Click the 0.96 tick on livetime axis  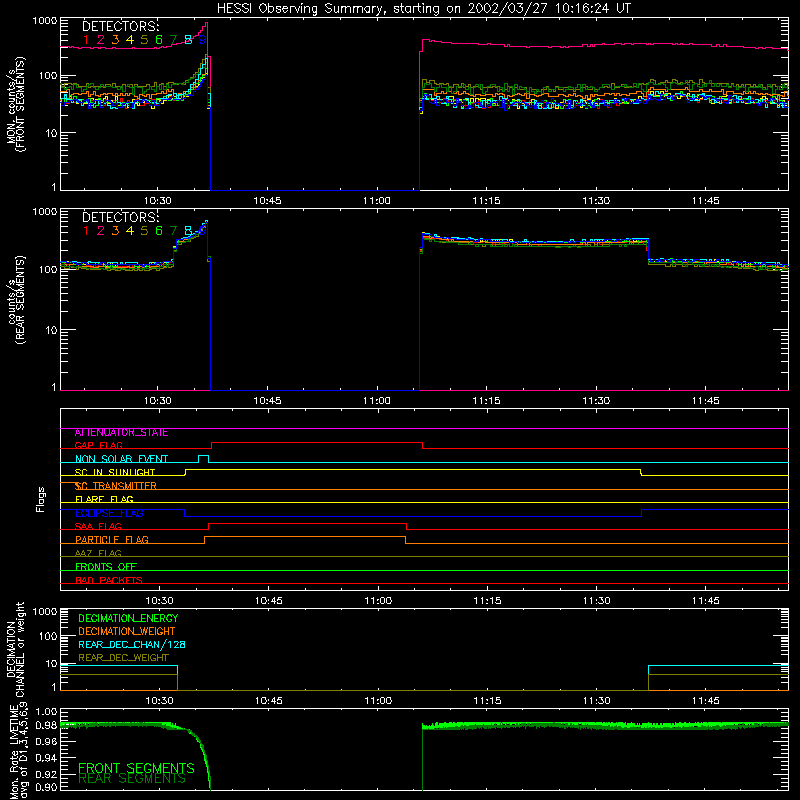pos(46,742)
